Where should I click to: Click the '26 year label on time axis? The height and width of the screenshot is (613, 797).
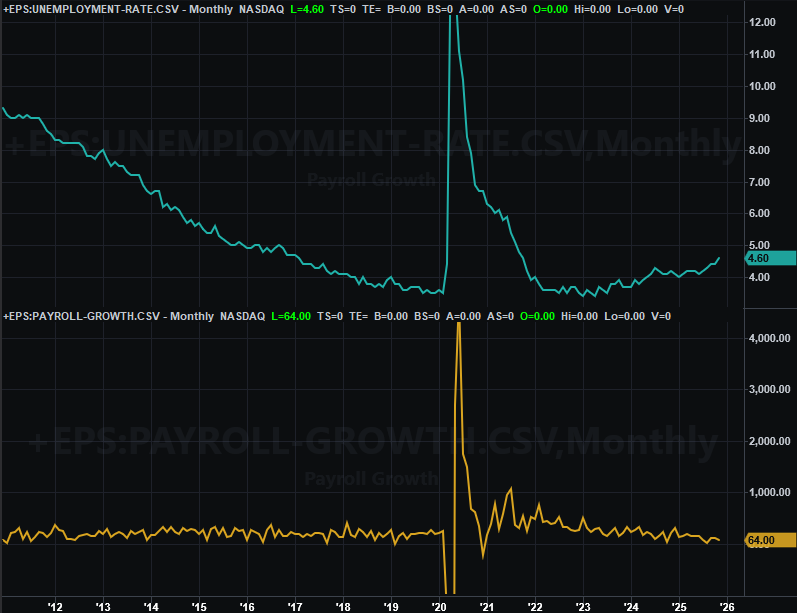[x=727, y=606]
